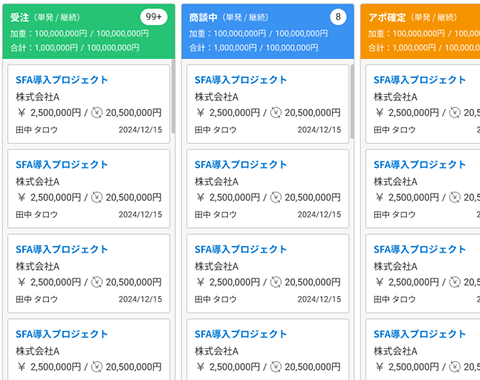Click the recurring-amount clock icon on third 受注 card
Screen dimensions: 480x380
pos(97,282)
